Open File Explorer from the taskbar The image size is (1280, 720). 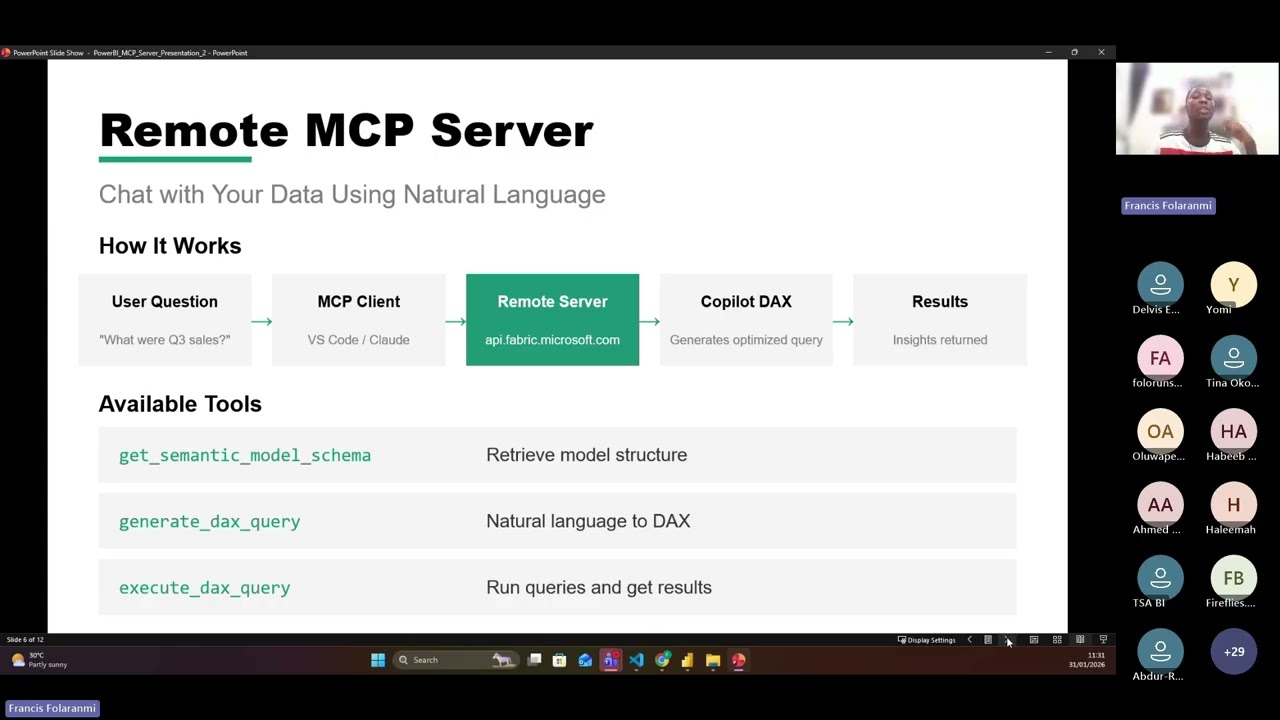click(x=713, y=660)
